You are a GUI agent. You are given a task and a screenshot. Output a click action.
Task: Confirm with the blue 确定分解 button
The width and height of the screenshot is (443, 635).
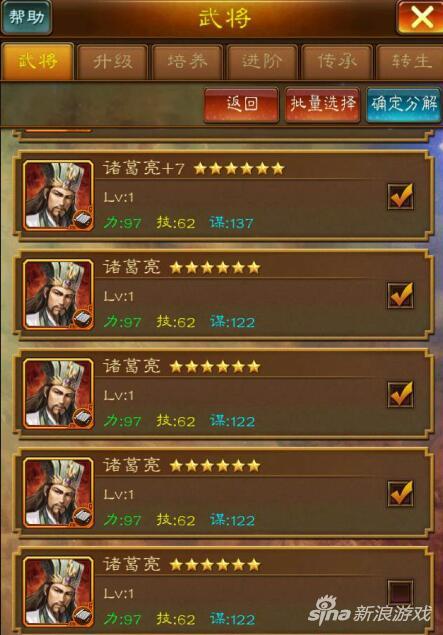click(x=404, y=104)
